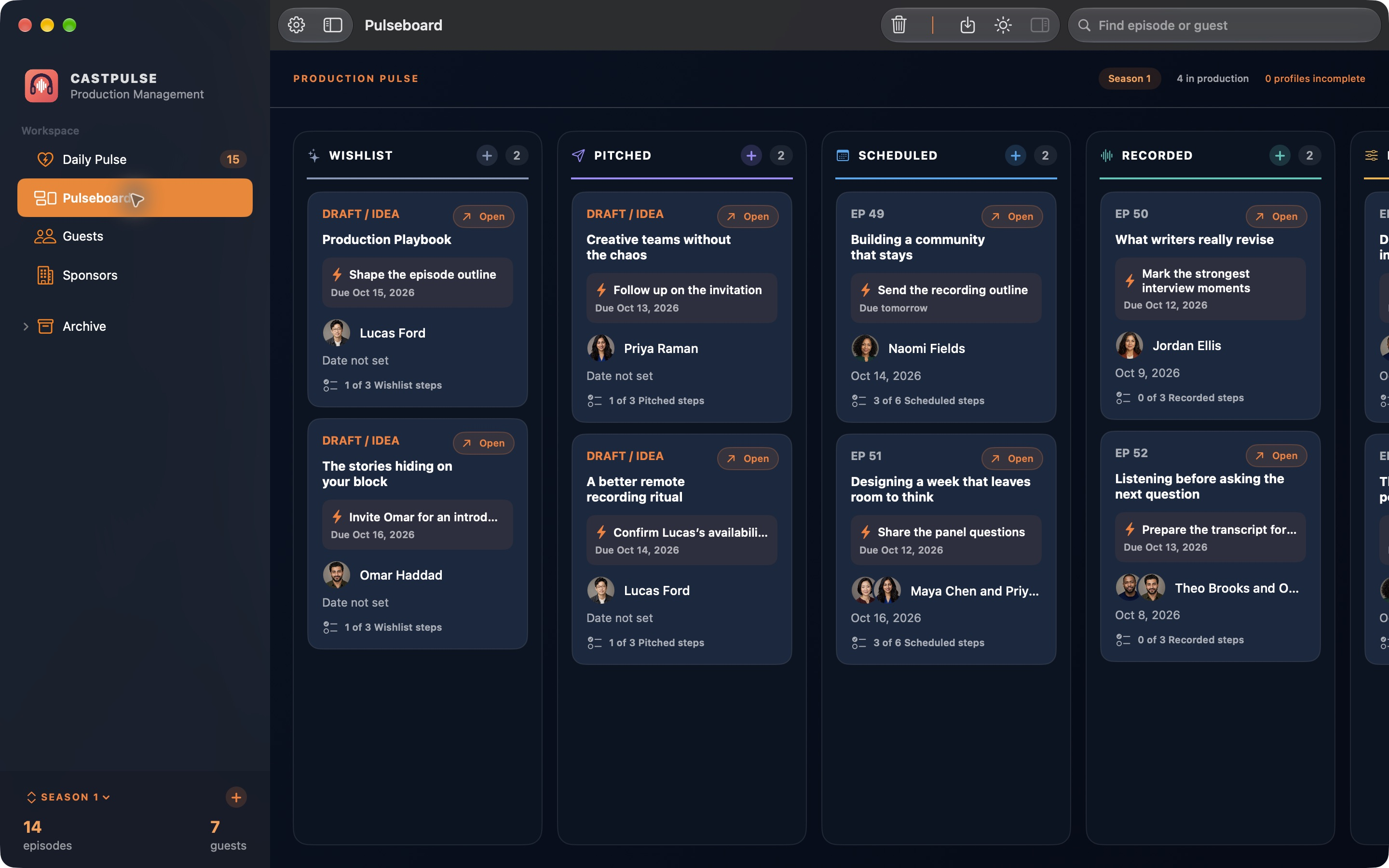Click the Pitched paper plane icon

click(x=579, y=156)
